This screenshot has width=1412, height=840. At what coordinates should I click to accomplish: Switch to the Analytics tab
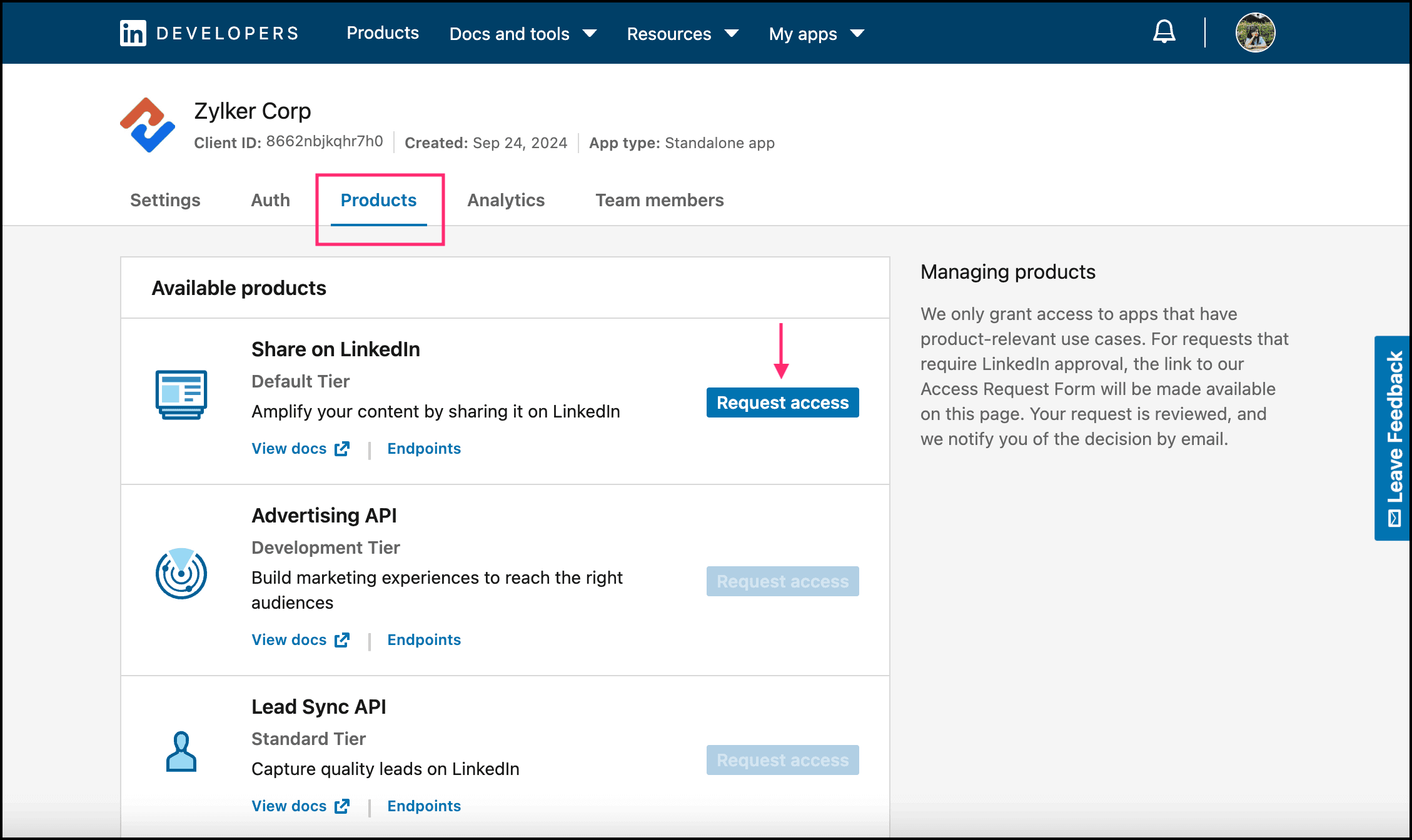tap(506, 200)
